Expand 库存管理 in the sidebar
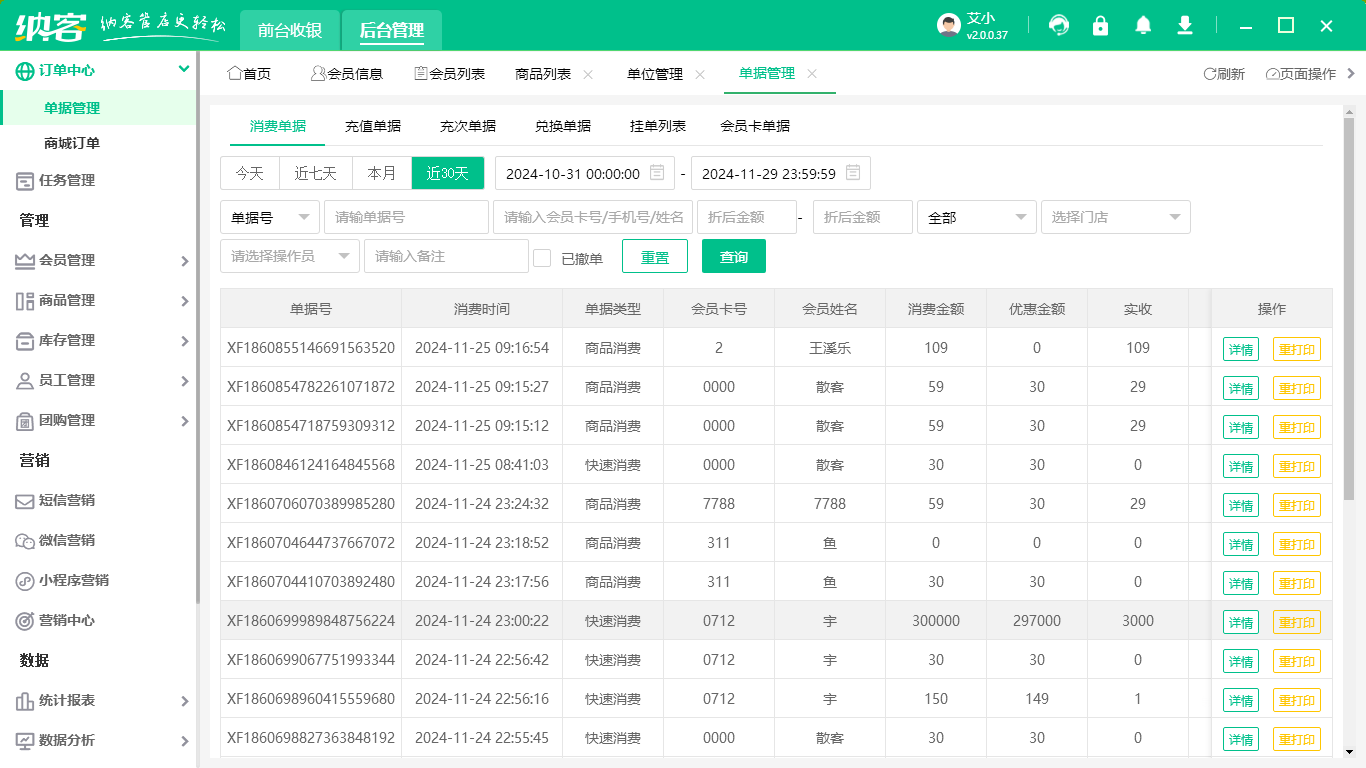This screenshot has width=1366, height=768. pos(184,341)
